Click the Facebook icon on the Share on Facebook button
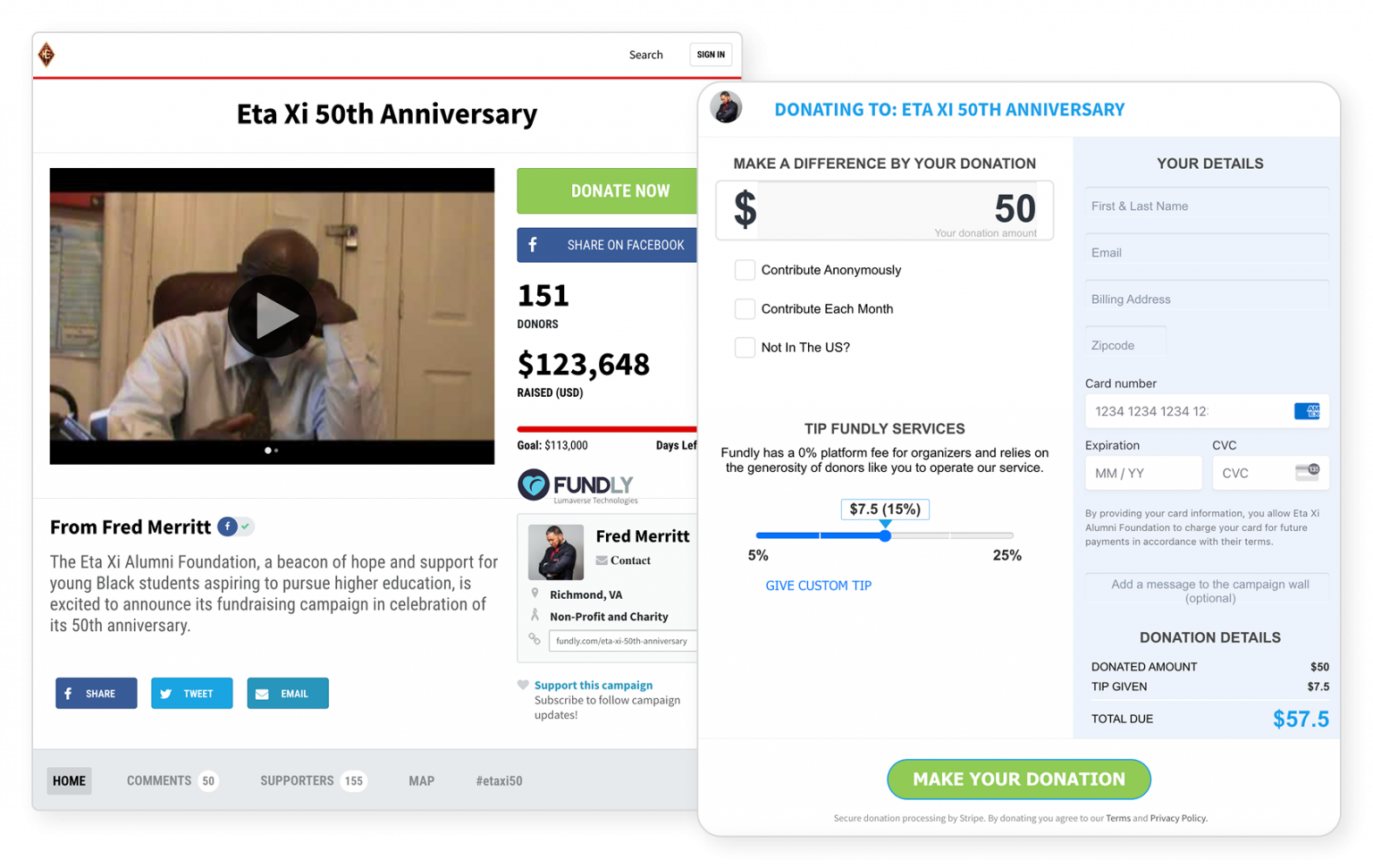Image resolution: width=1373 pixels, height=868 pixels. tap(535, 245)
